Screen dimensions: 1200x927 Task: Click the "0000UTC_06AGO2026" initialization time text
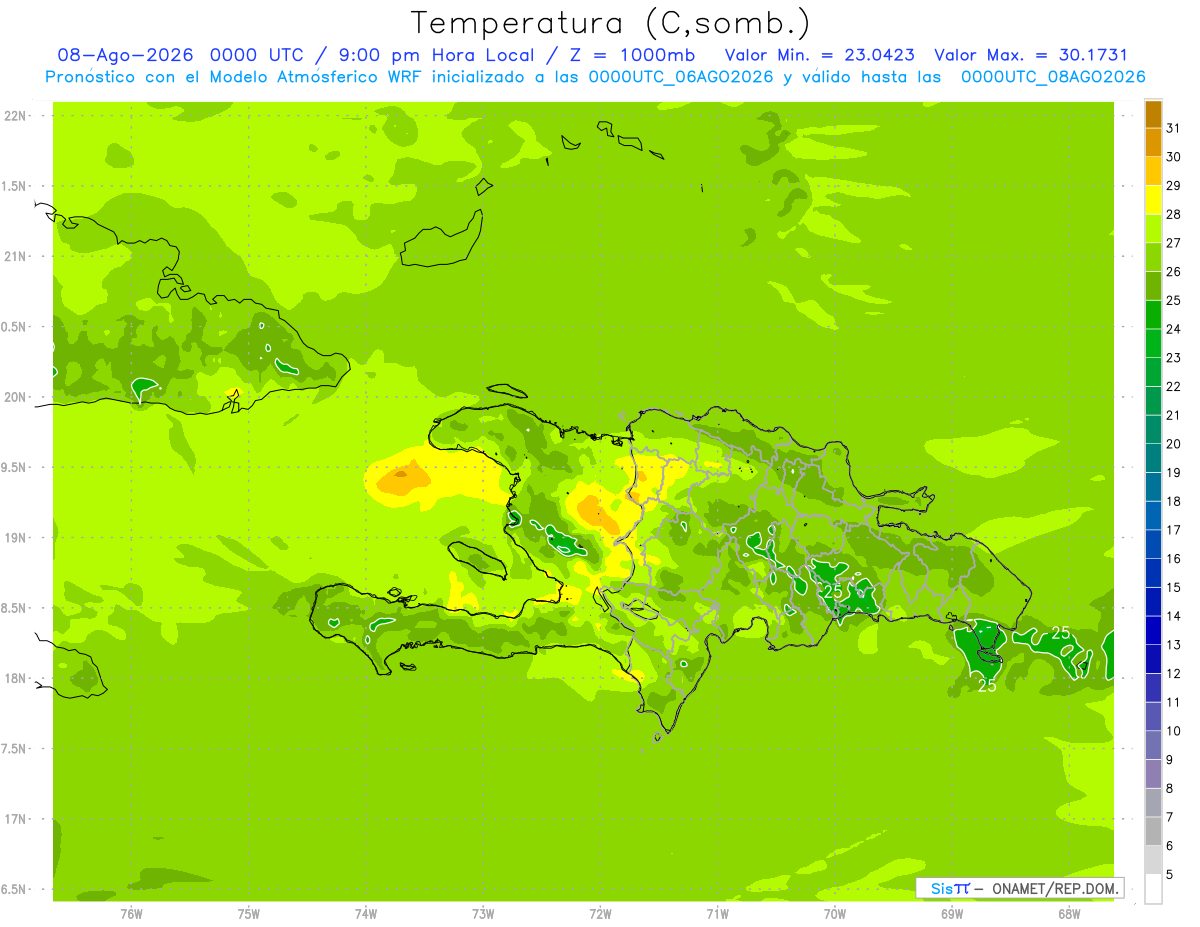click(x=681, y=77)
